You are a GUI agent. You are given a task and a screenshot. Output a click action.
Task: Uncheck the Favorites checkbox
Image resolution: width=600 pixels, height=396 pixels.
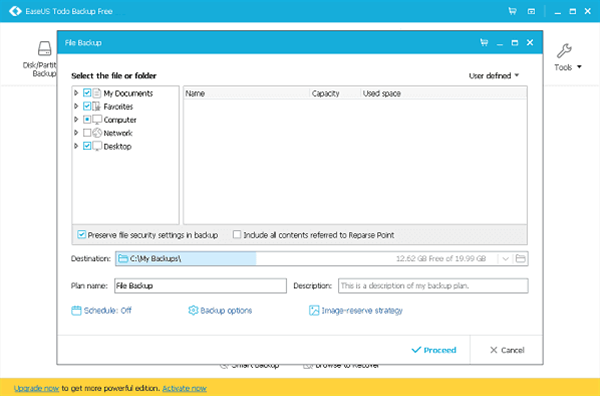tap(87, 106)
